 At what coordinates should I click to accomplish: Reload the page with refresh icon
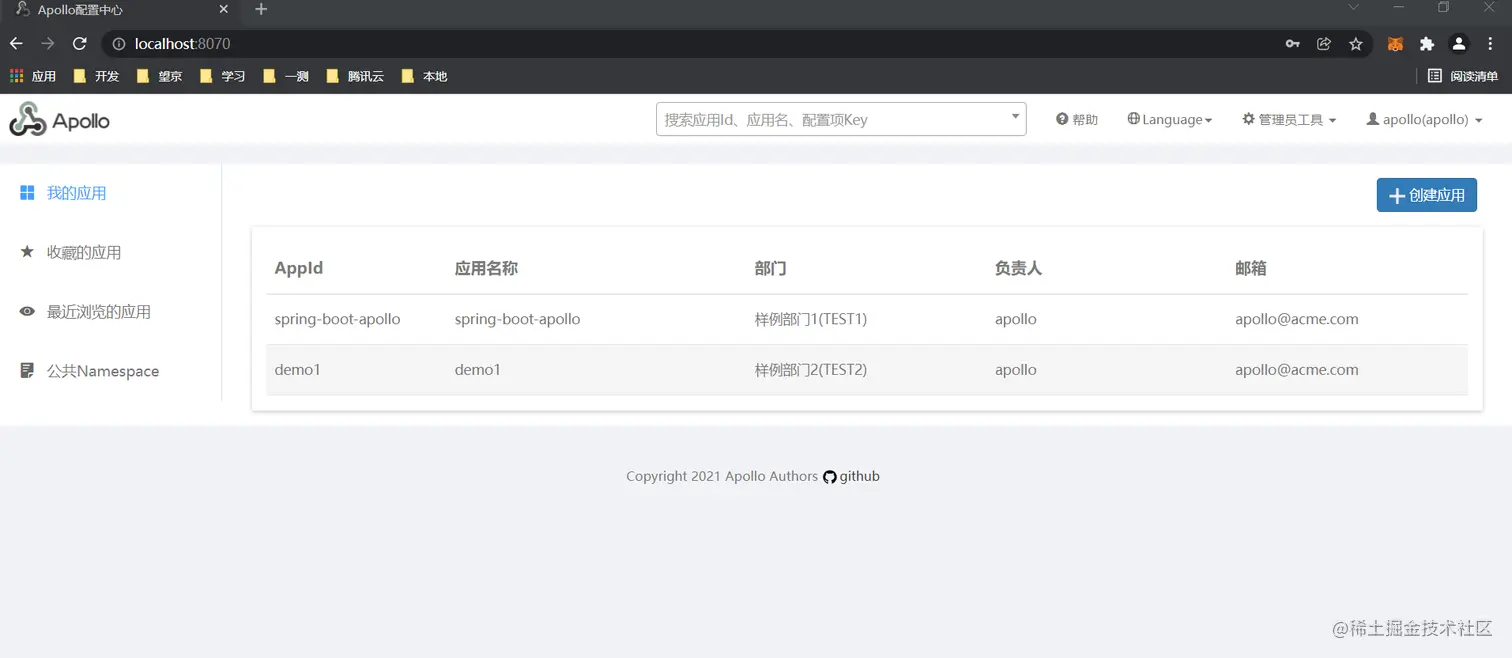[80, 44]
